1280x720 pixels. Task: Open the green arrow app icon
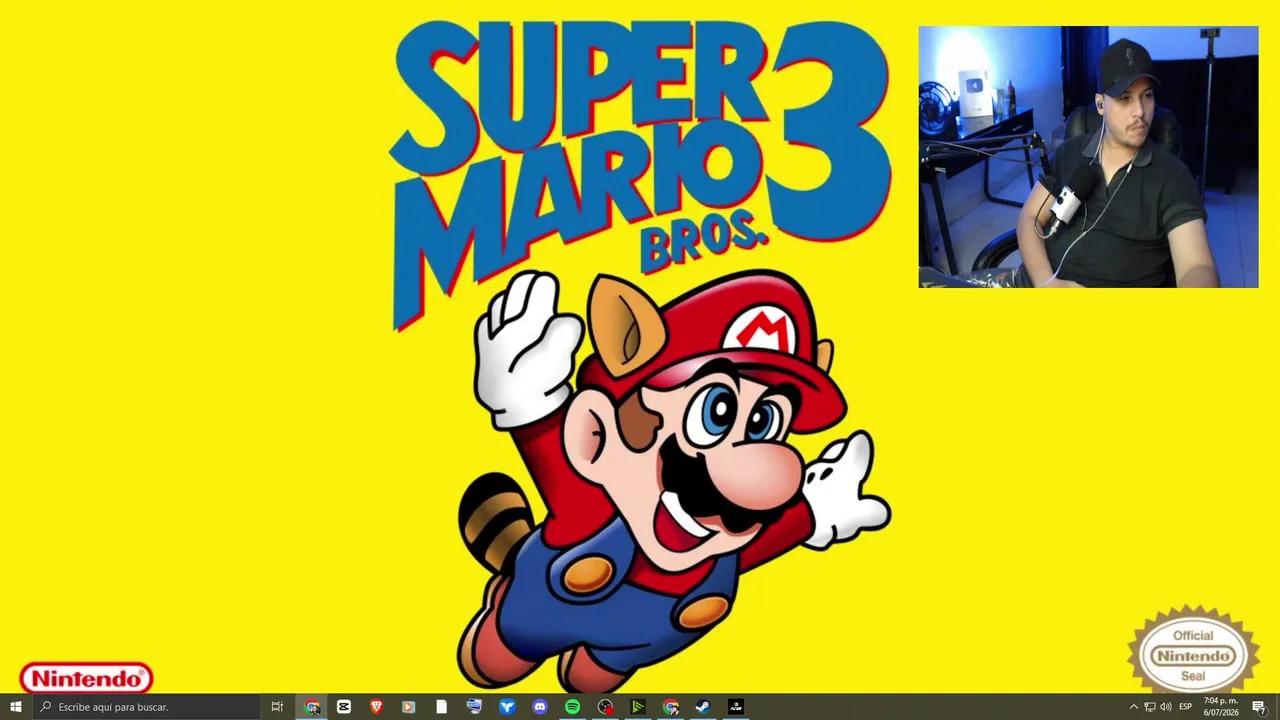click(x=637, y=707)
